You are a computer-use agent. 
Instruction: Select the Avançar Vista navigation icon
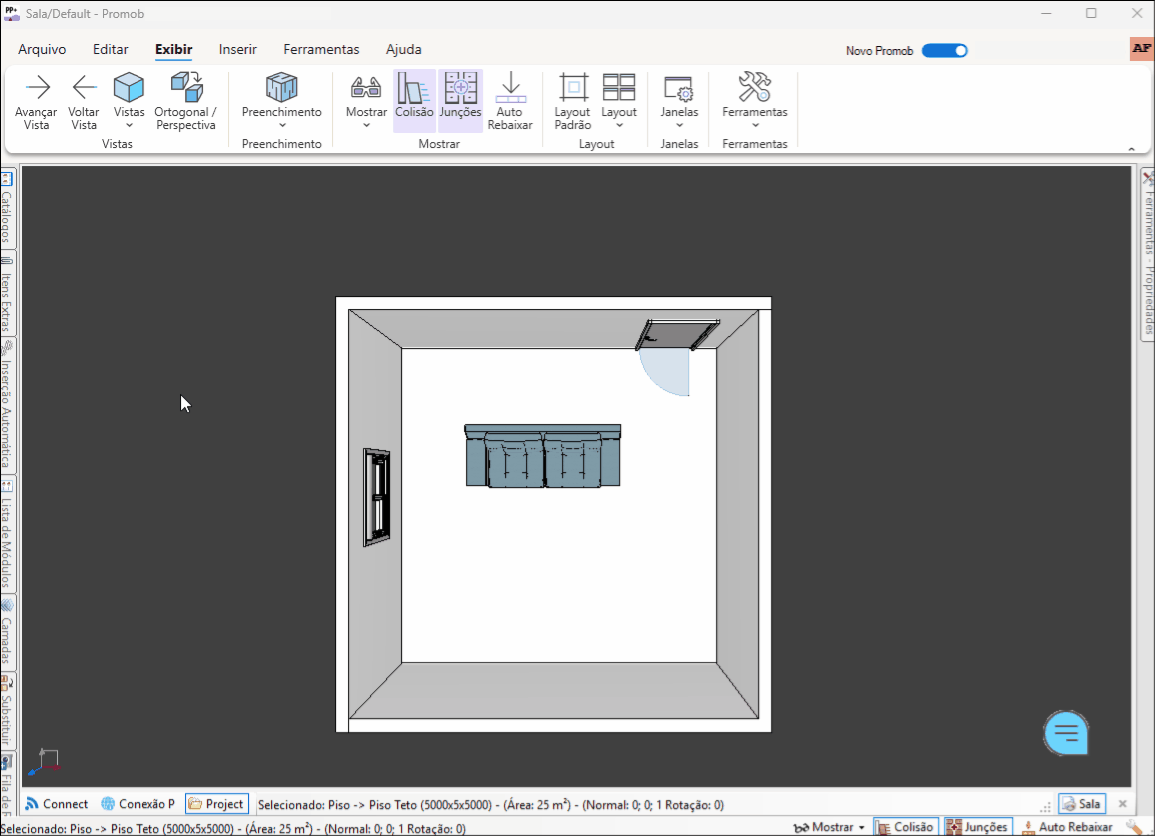click(x=36, y=100)
